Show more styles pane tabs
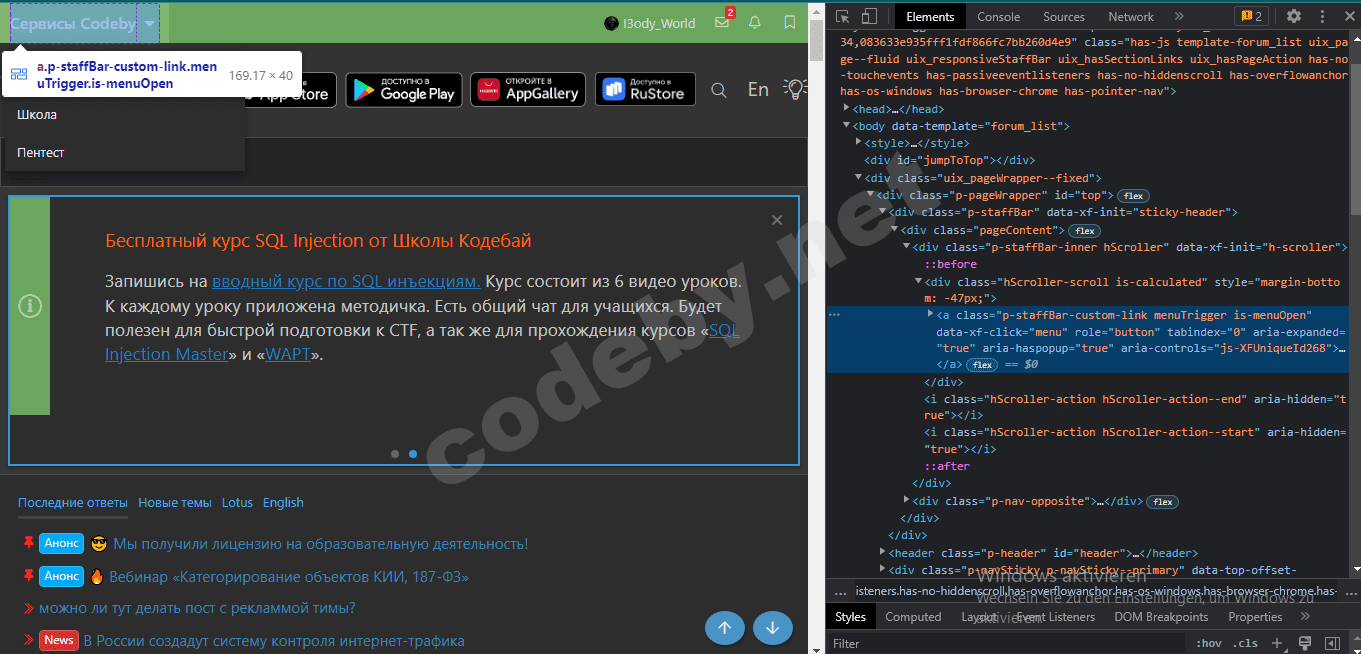This screenshot has width=1361, height=654. 1305,617
